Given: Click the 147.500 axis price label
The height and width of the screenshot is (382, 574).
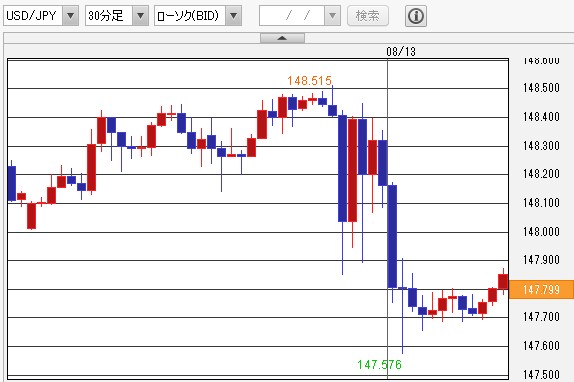Looking at the screenshot, I should (x=541, y=375).
